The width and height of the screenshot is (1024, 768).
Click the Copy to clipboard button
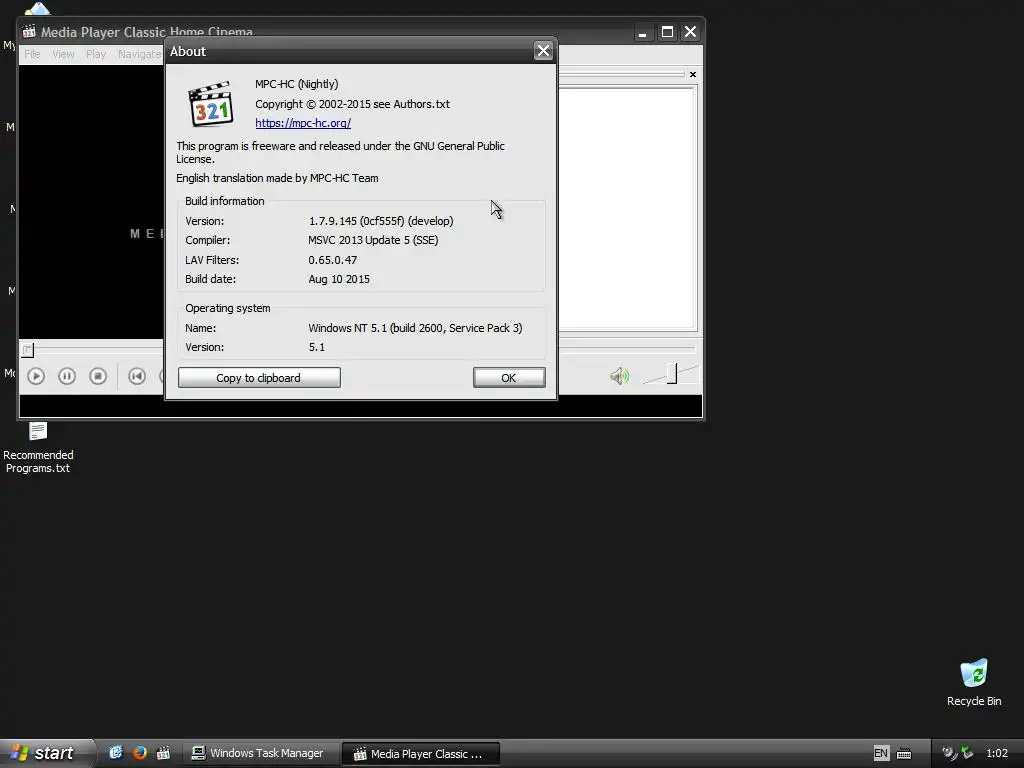pyautogui.click(x=259, y=377)
